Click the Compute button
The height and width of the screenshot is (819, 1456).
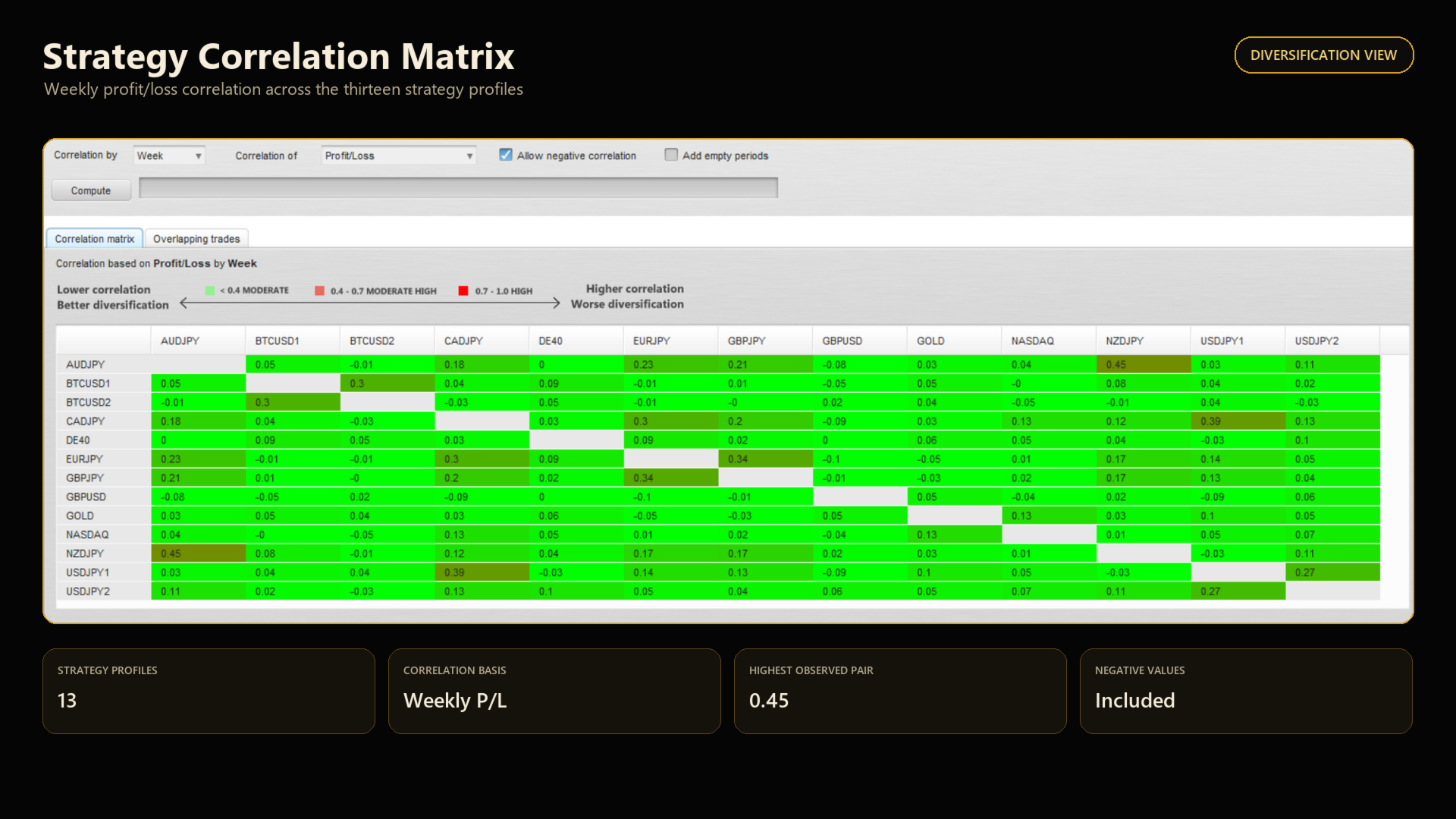click(x=91, y=190)
